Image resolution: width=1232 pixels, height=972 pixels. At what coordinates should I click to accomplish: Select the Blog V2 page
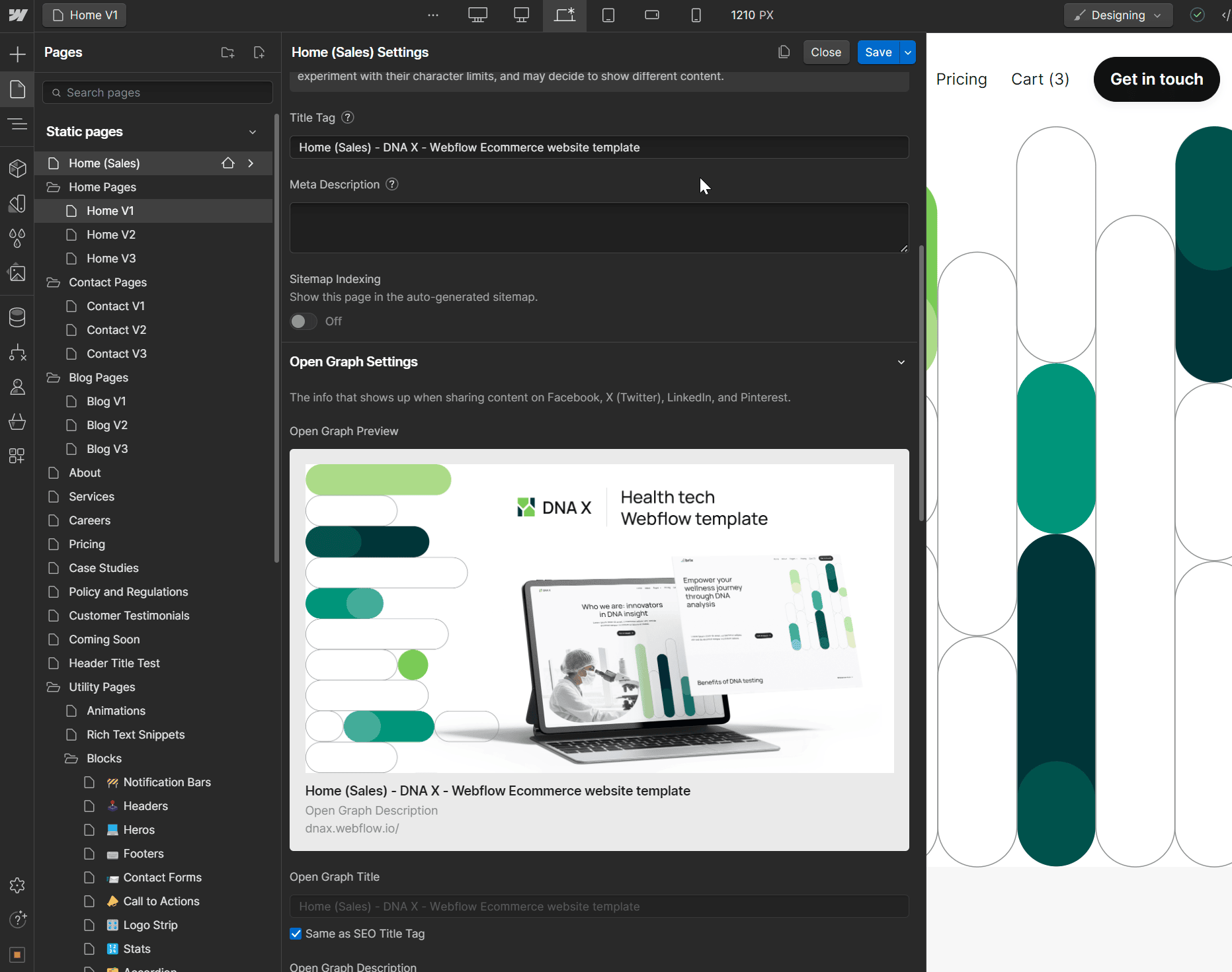coord(153,425)
